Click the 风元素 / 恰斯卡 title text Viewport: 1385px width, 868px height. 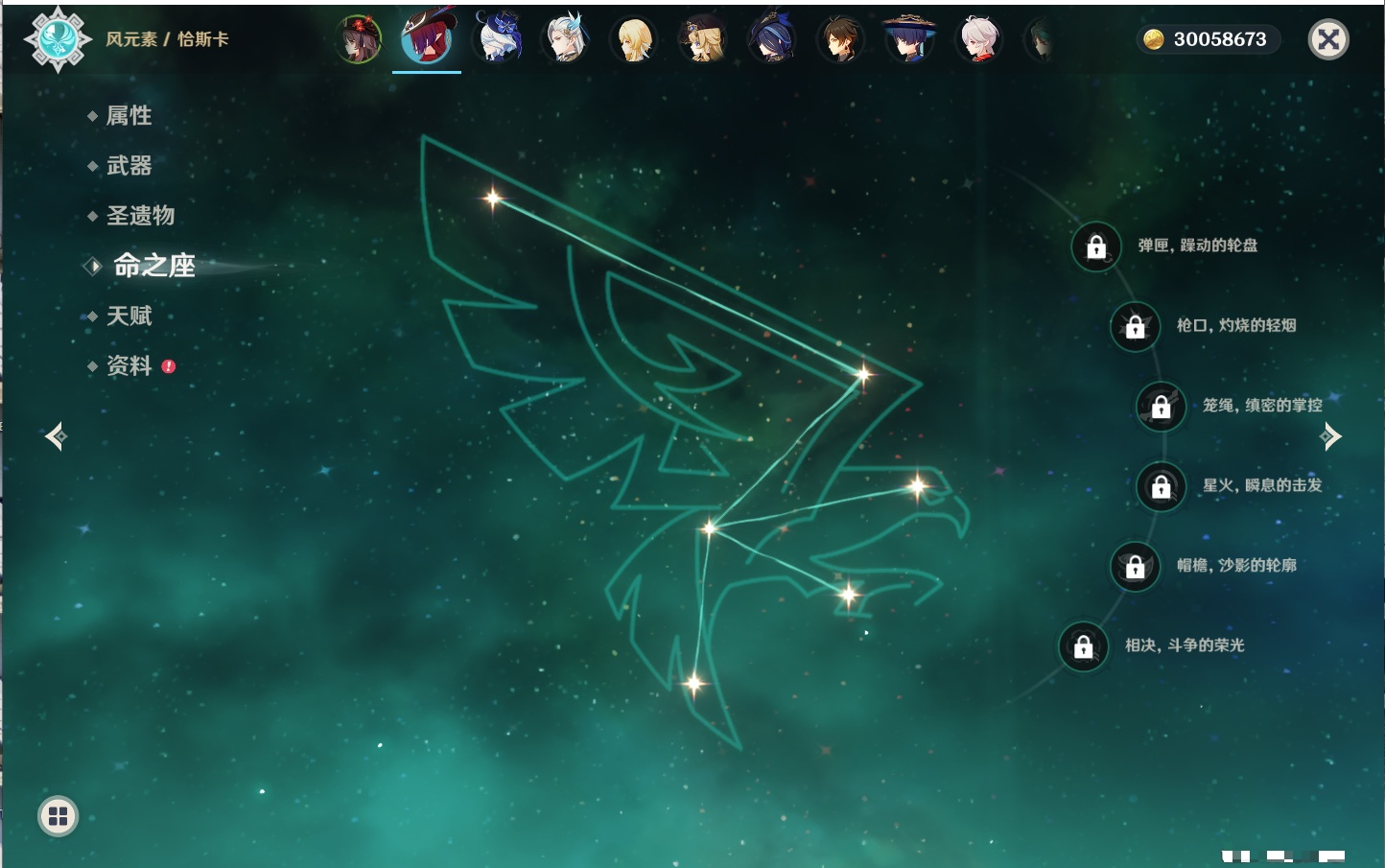[168, 39]
